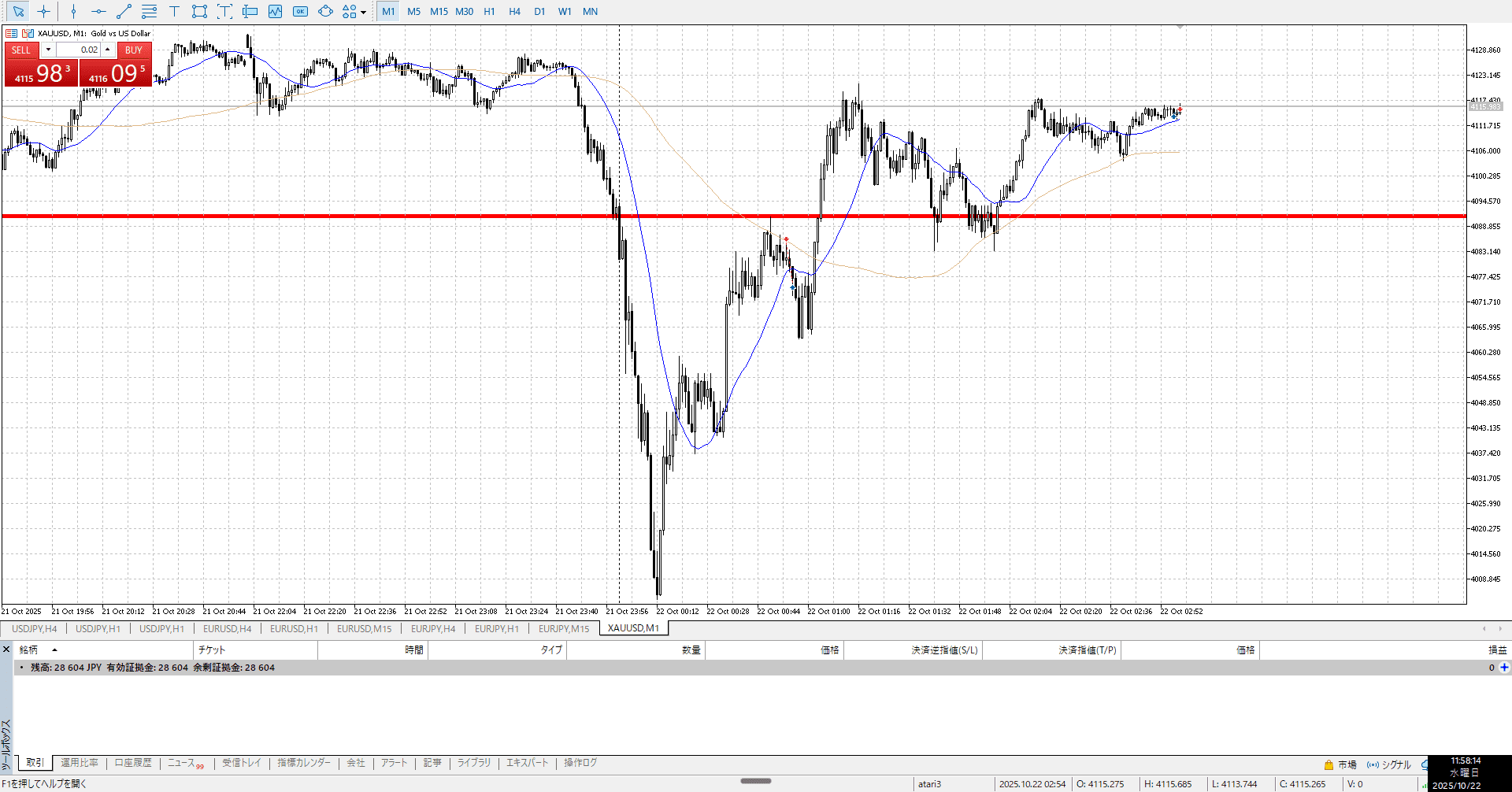The width and height of the screenshot is (1512, 792).
Task: Select the equidistant channel tool
Action: point(149,12)
